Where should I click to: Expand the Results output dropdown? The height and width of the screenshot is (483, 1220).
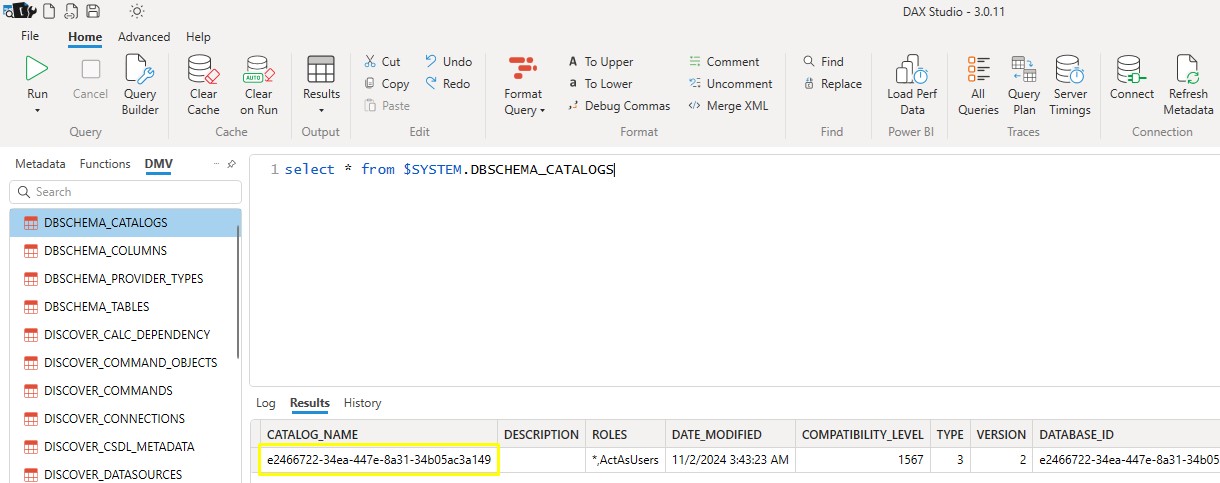point(321,110)
